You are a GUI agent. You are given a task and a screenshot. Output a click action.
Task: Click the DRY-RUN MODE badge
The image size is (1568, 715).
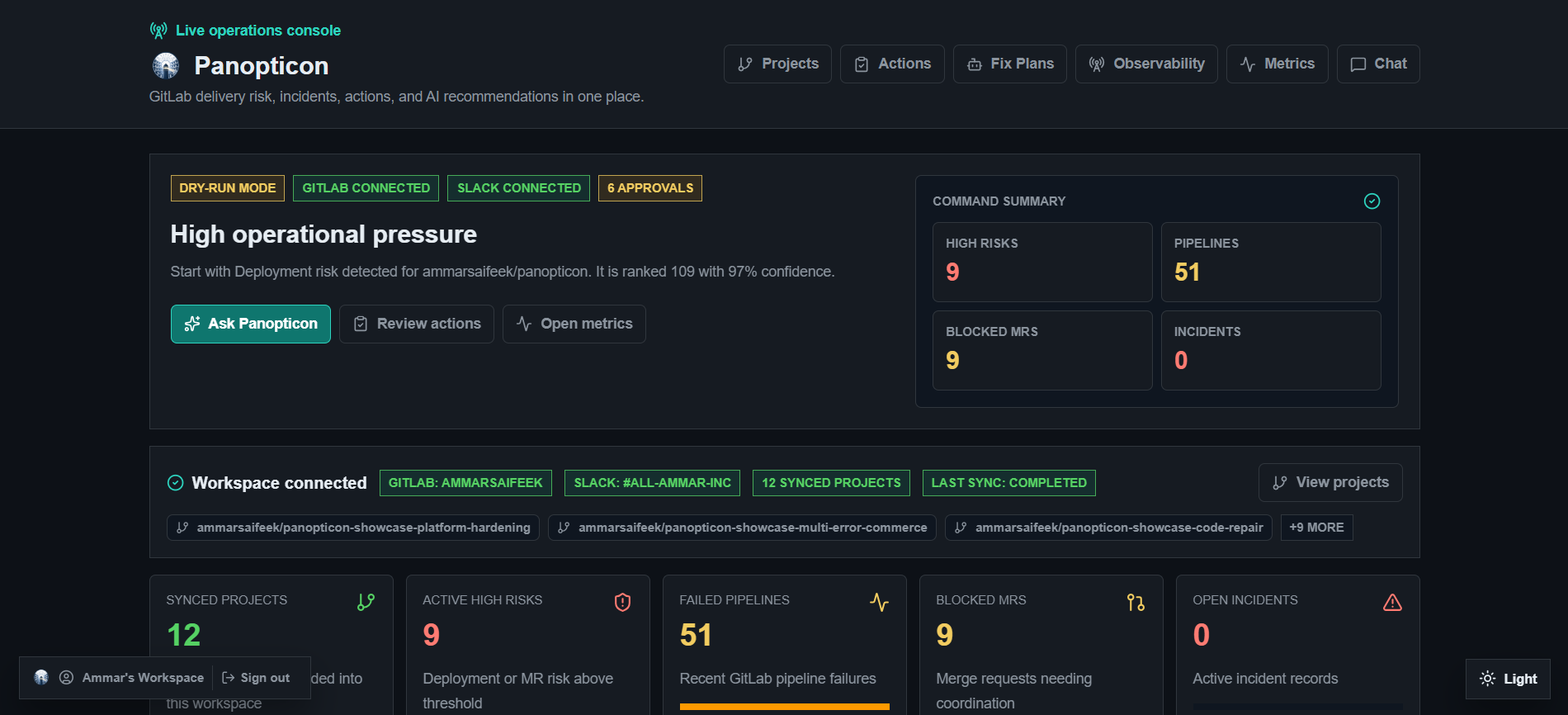tap(228, 188)
